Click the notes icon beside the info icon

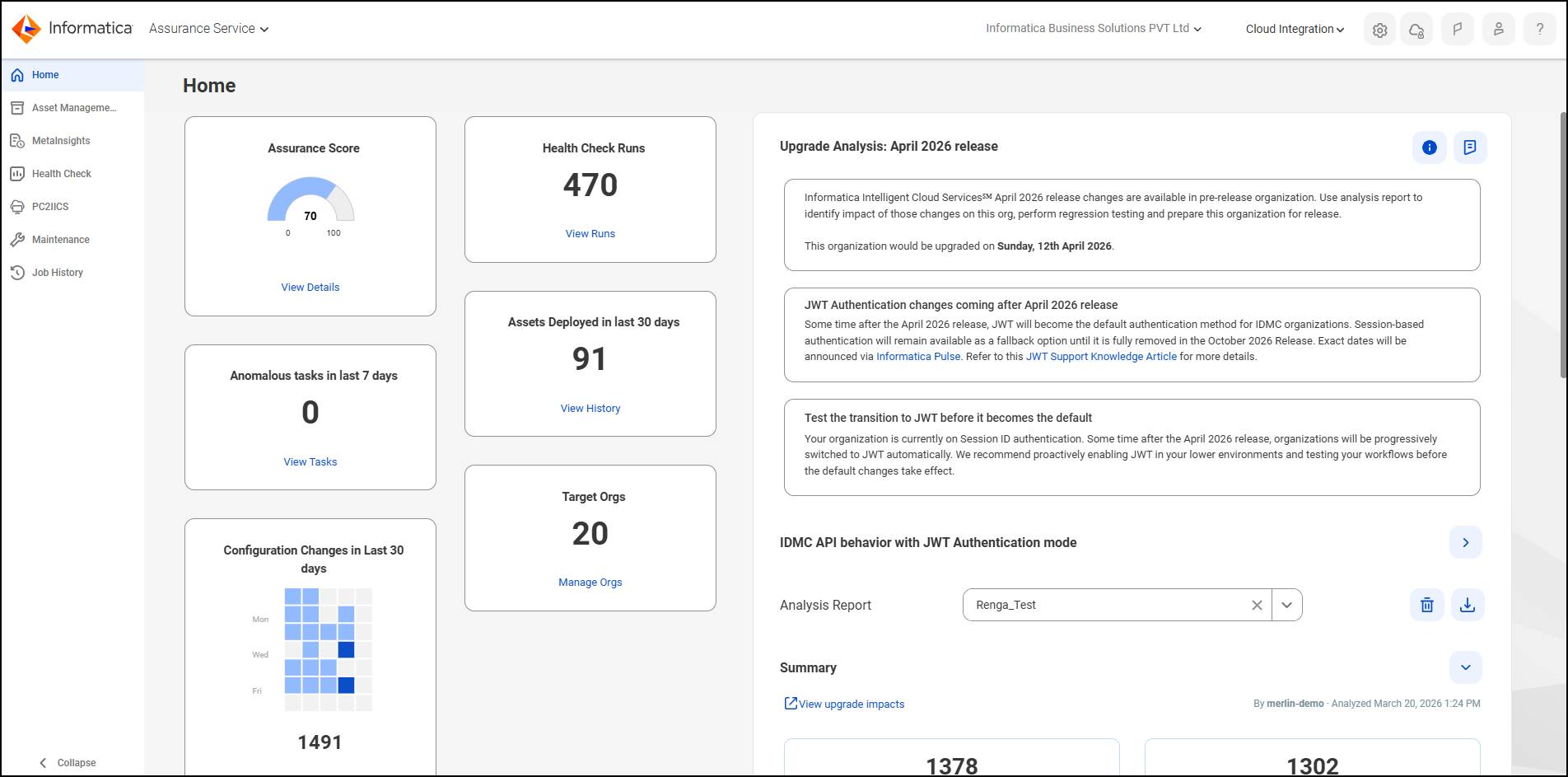tap(1470, 147)
